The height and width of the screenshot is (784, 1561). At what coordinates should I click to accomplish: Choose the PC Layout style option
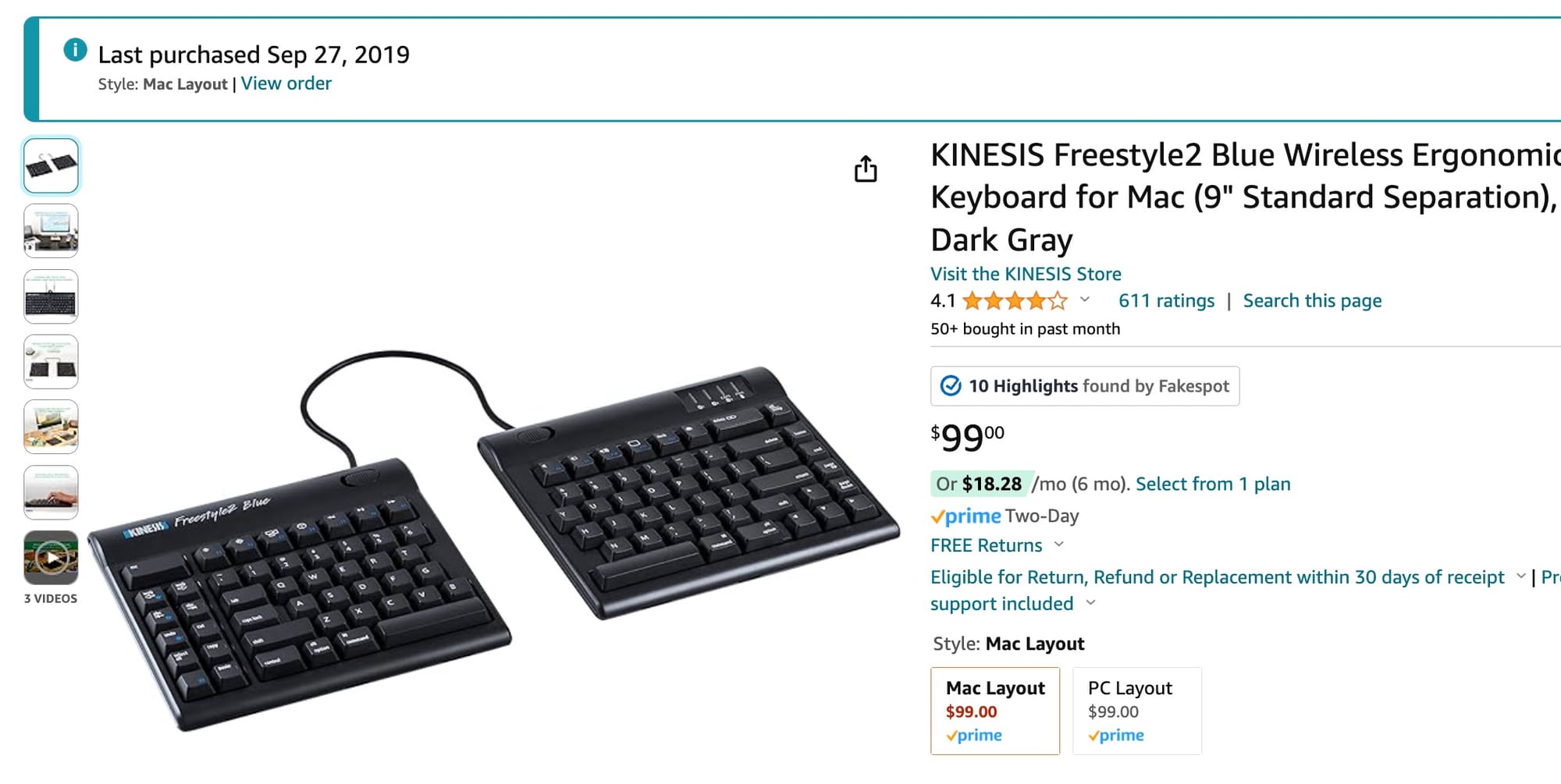pyautogui.click(x=1137, y=711)
